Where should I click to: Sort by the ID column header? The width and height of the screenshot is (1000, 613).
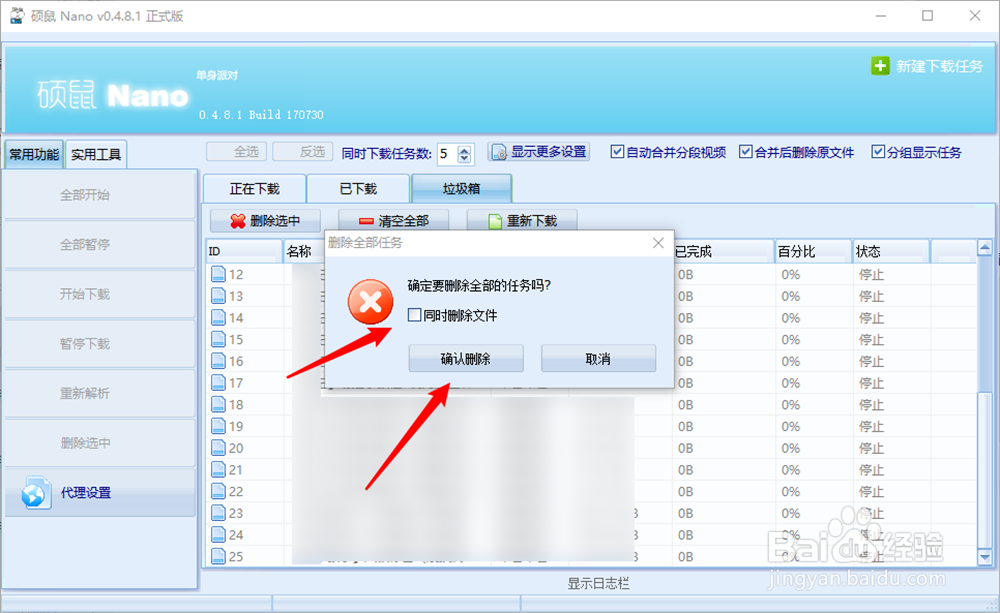[244, 251]
